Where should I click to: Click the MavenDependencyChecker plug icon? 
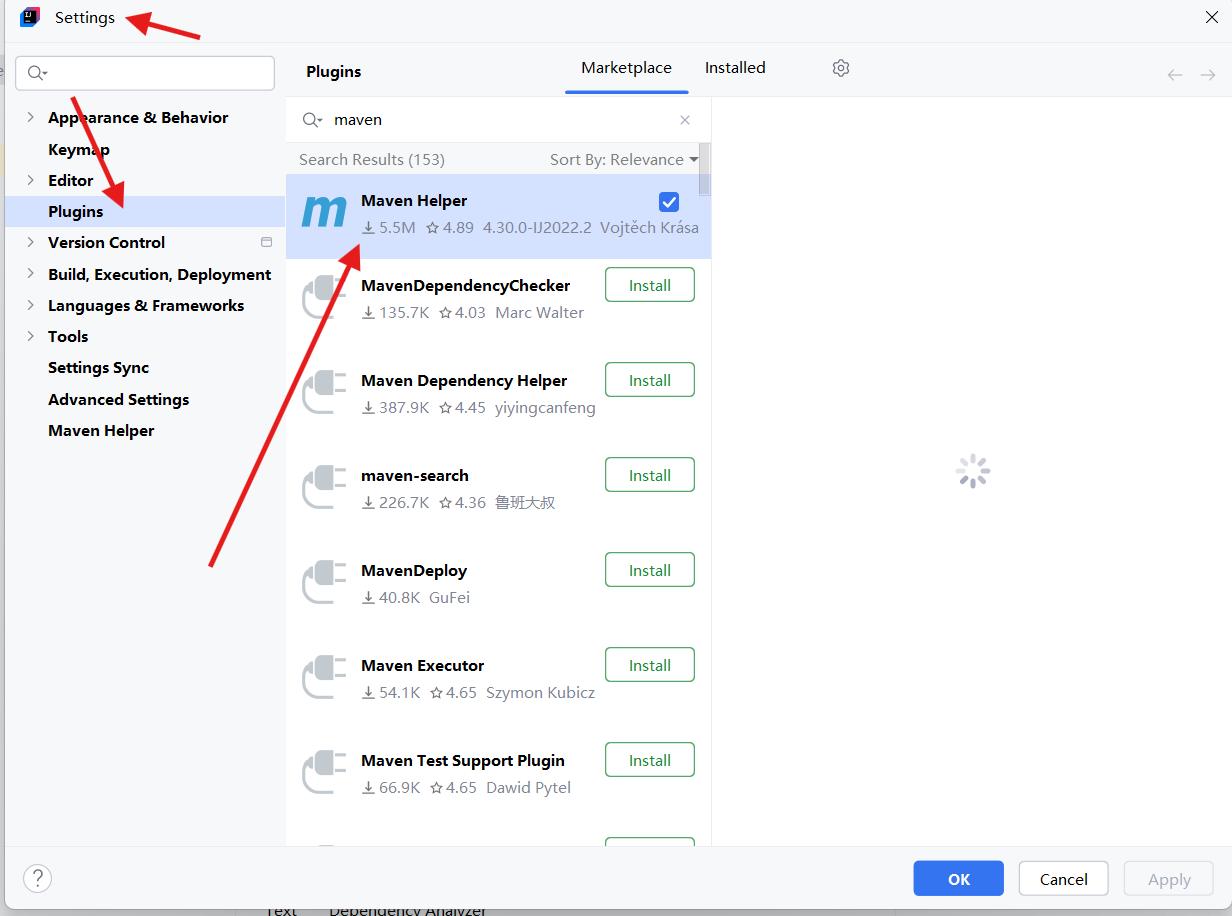pyautogui.click(x=324, y=298)
